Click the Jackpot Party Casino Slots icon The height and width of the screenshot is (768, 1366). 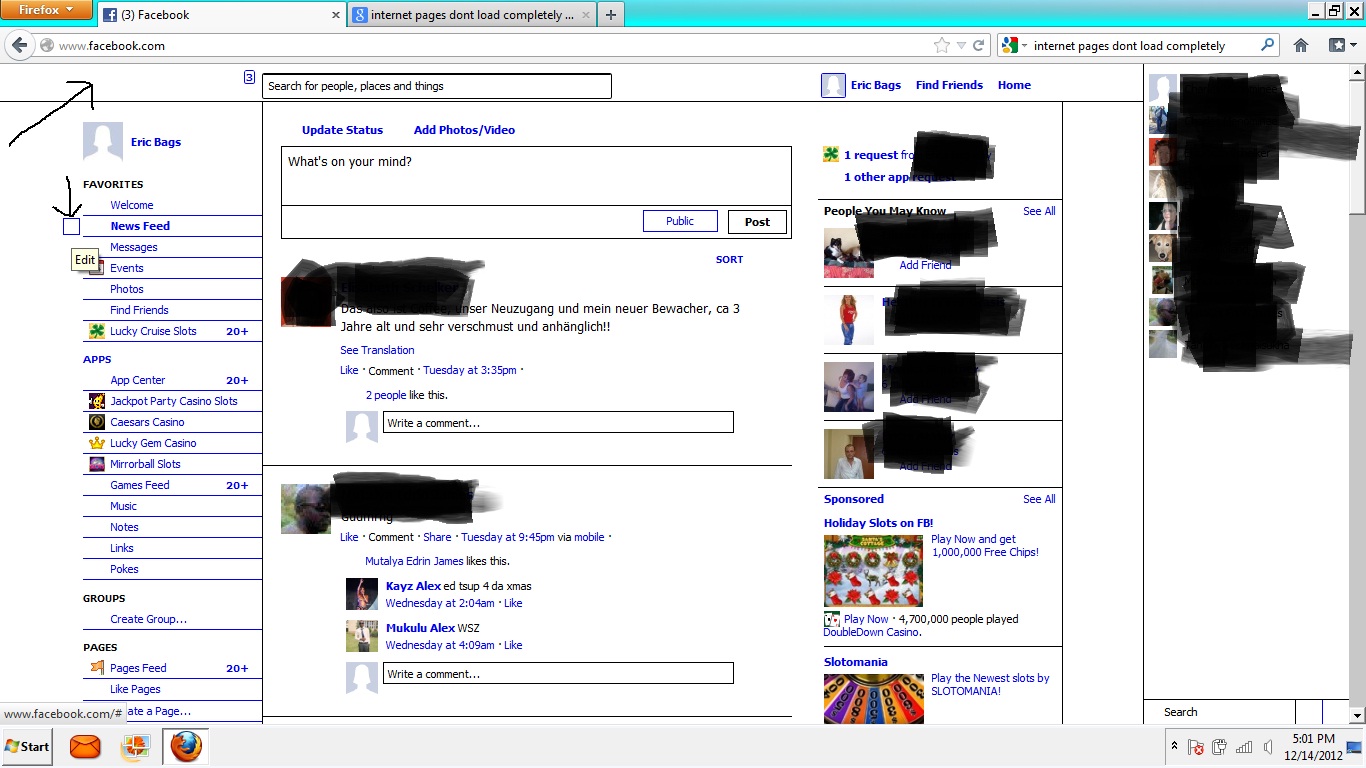[x=97, y=401]
